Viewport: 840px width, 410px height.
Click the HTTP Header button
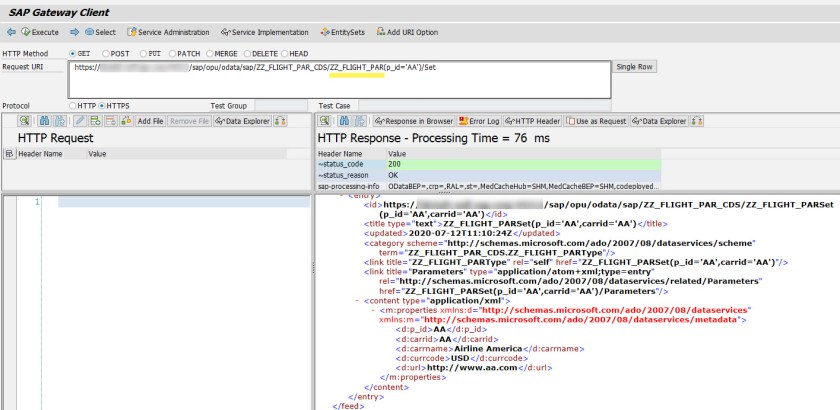pos(532,121)
